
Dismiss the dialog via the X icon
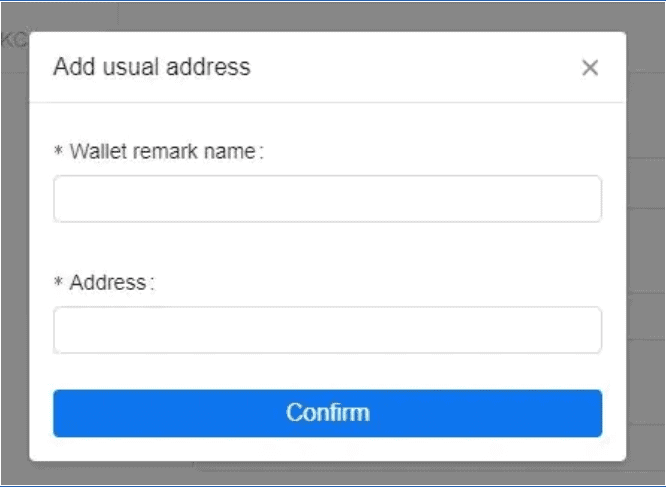point(590,68)
